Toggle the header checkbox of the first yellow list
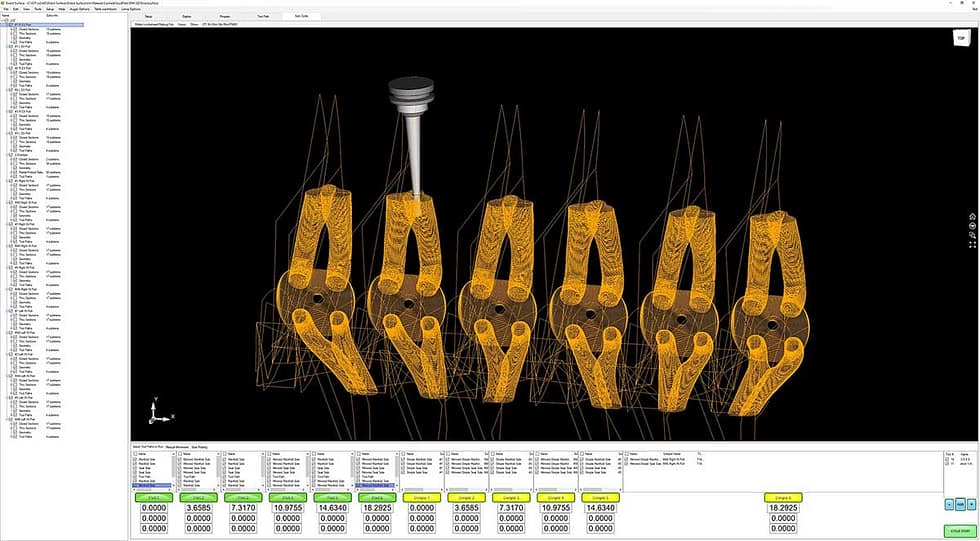 coord(403,454)
